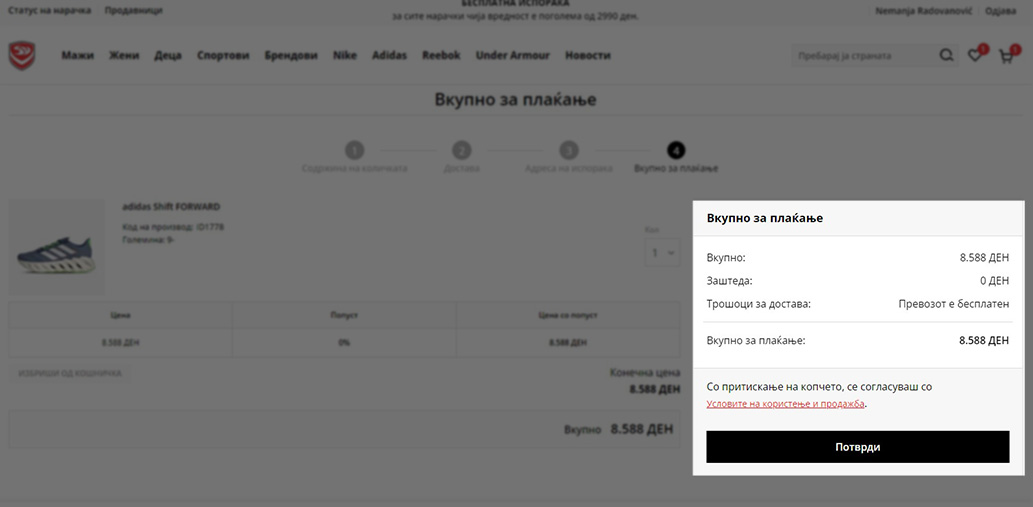Click the Код на производ product code text
Screen dimensions: 1033x507
click(x=174, y=227)
